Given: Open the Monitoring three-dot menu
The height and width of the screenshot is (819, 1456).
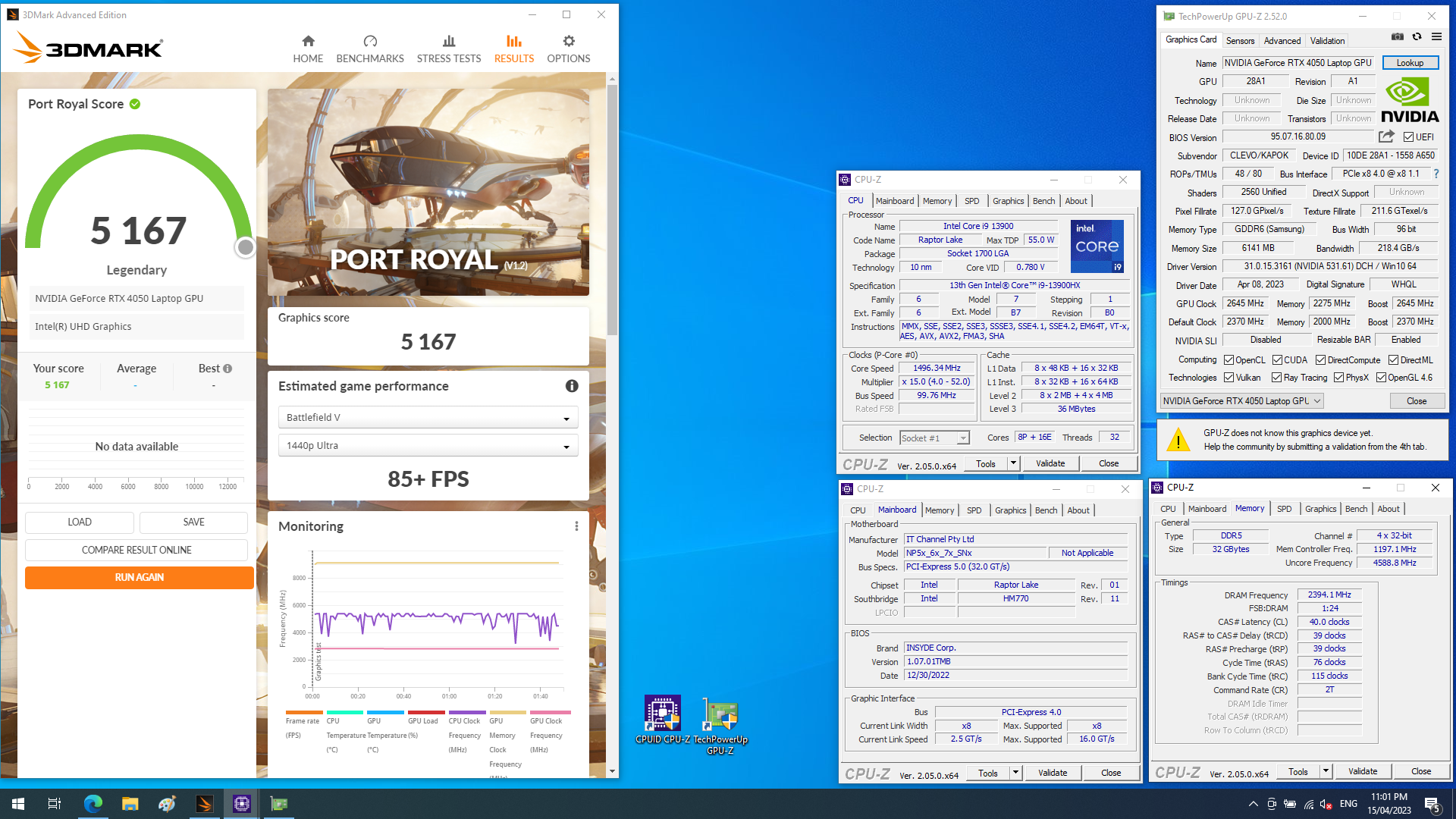Looking at the screenshot, I should 576,526.
